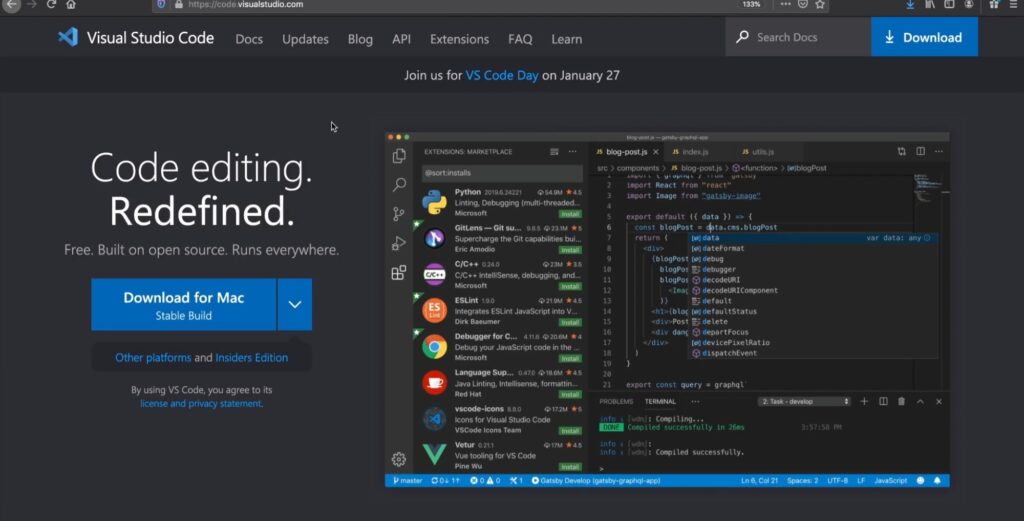The height and width of the screenshot is (521, 1024).
Task: Click the @sort:installs extension search box
Action: [x=502, y=173]
